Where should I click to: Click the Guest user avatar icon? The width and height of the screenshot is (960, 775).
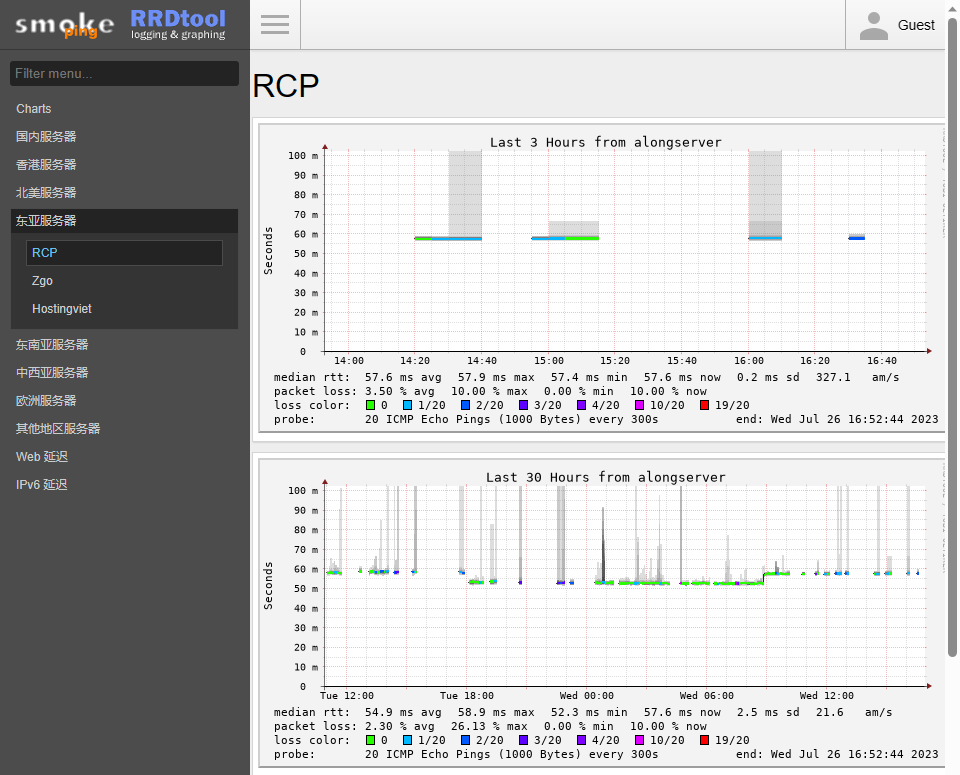pyautogui.click(x=873, y=26)
